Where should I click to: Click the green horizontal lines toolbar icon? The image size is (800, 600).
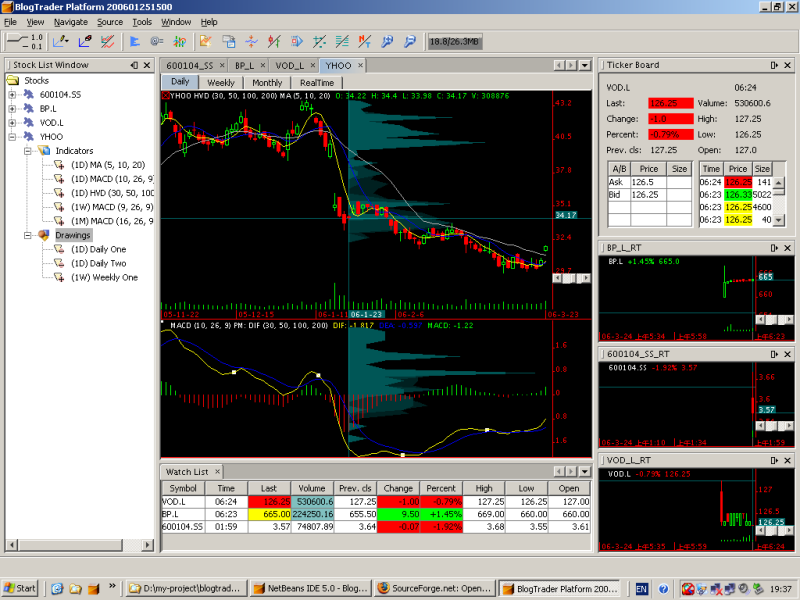pyautogui.click(x=342, y=41)
